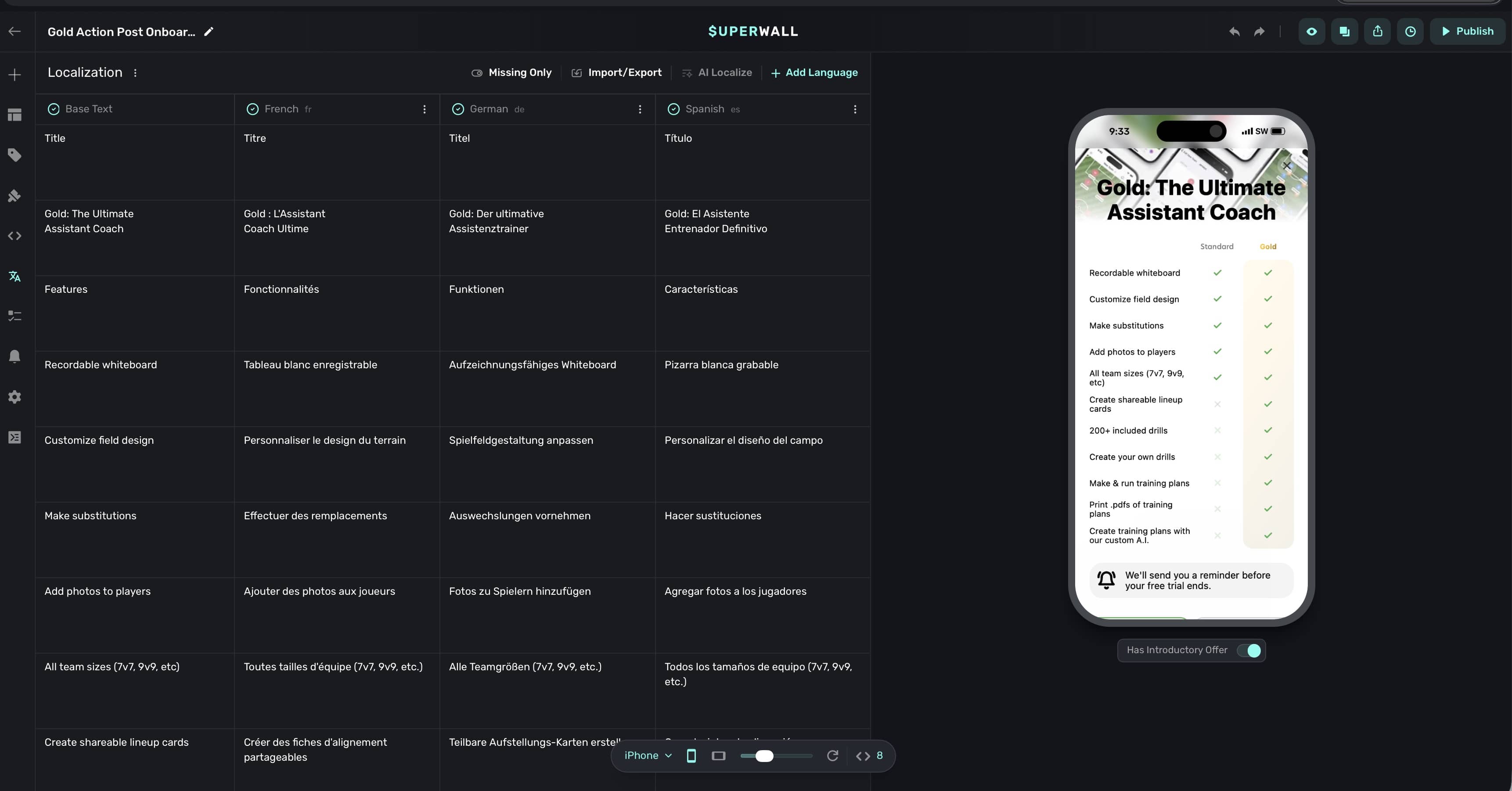
Task: Open the Spanish column three-dot menu
Action: tap(855, 109)
